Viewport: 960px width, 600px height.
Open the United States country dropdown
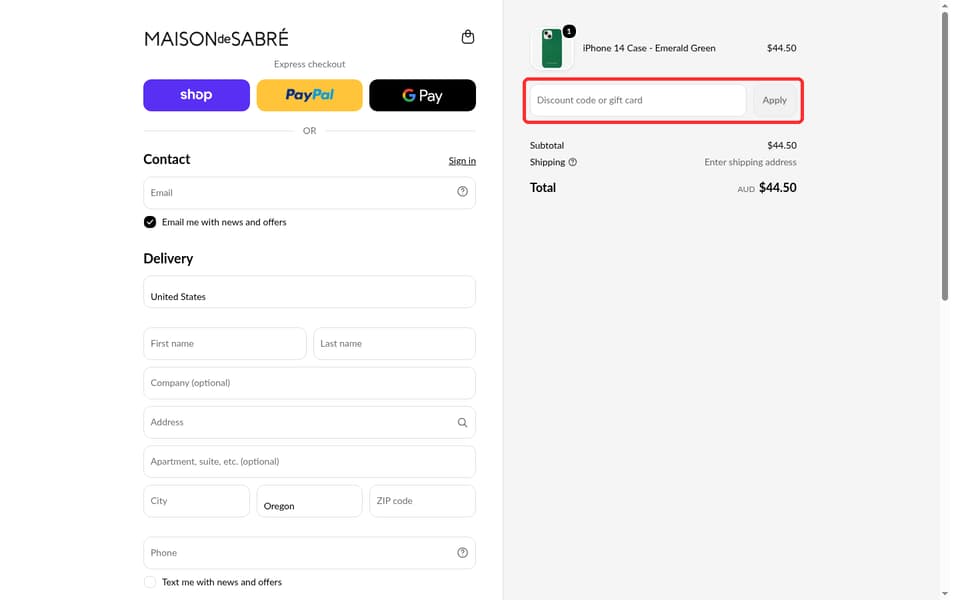click(309, 292)
